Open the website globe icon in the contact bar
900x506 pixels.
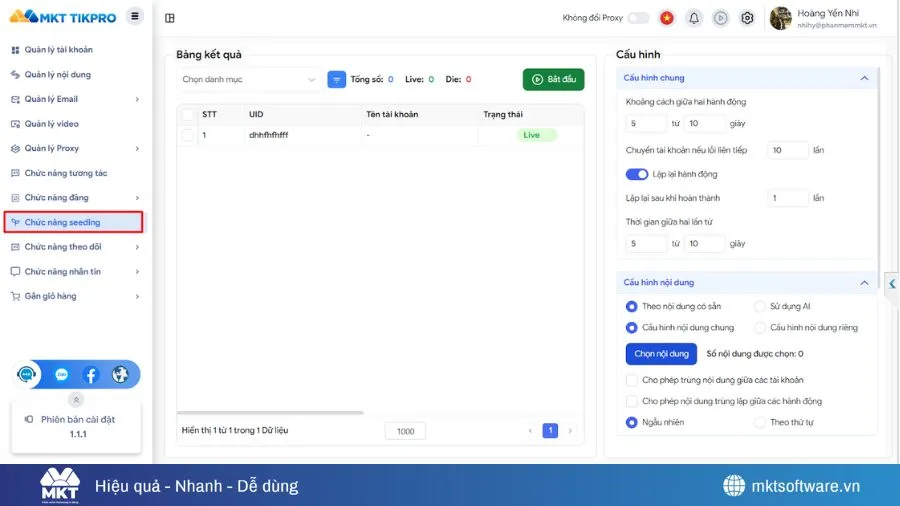[x=120, y=375]
